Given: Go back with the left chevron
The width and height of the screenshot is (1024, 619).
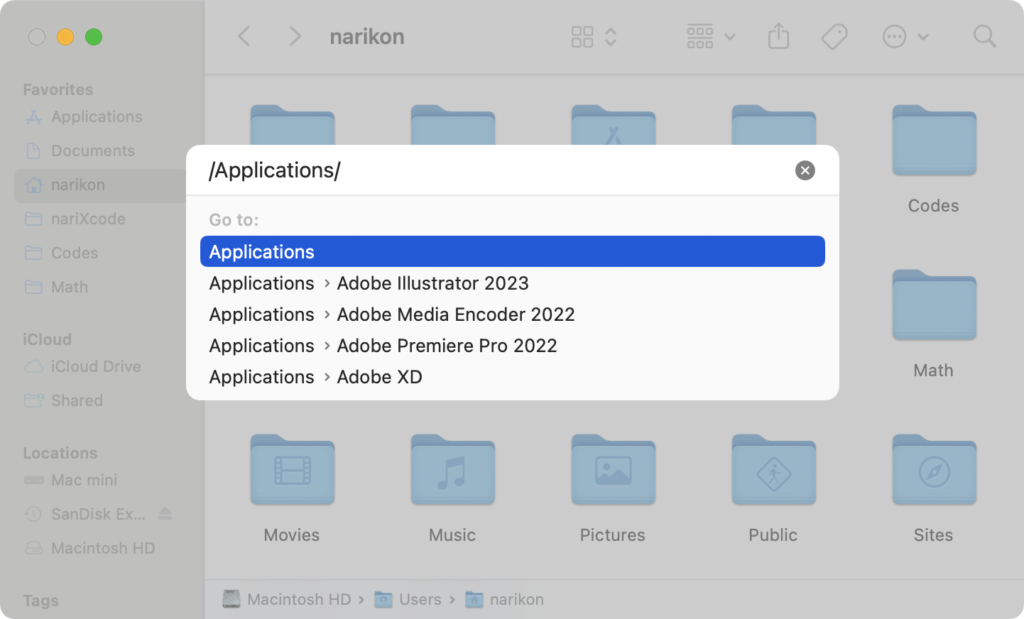Looking at the screenshot, I should (244, 37).
